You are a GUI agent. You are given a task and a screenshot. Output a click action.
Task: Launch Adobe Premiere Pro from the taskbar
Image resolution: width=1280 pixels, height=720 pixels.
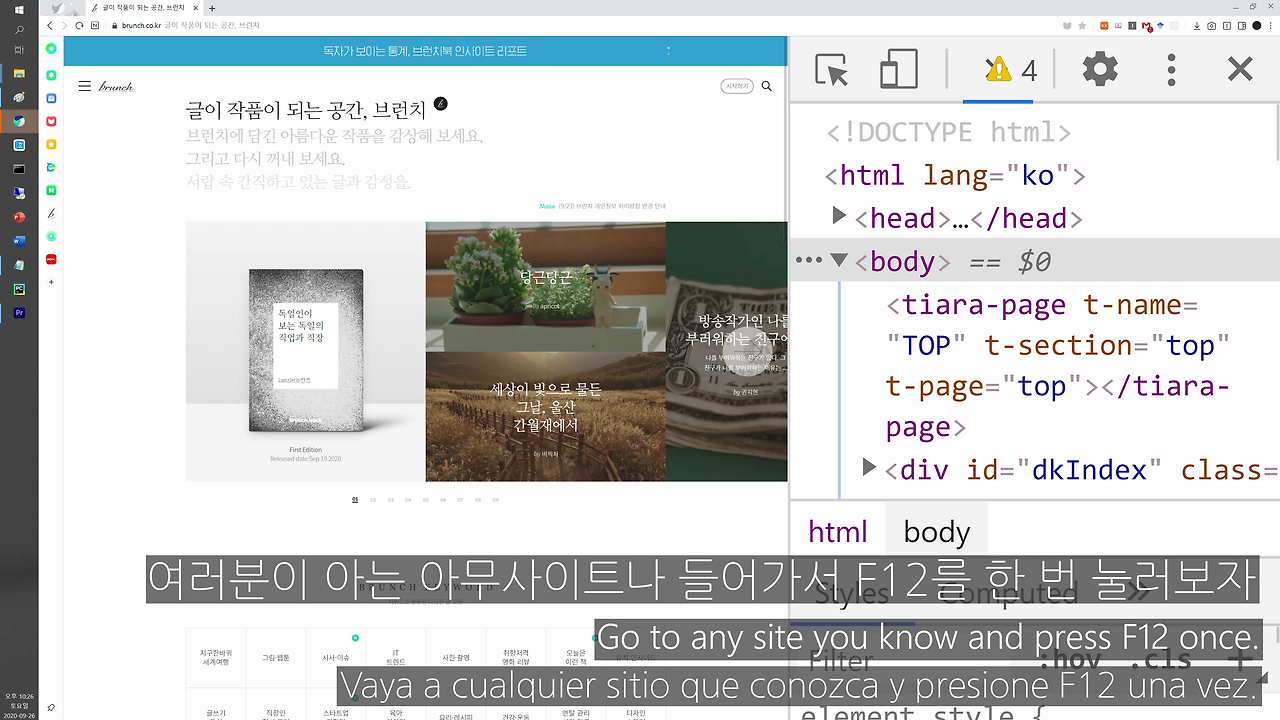(20, 312)
